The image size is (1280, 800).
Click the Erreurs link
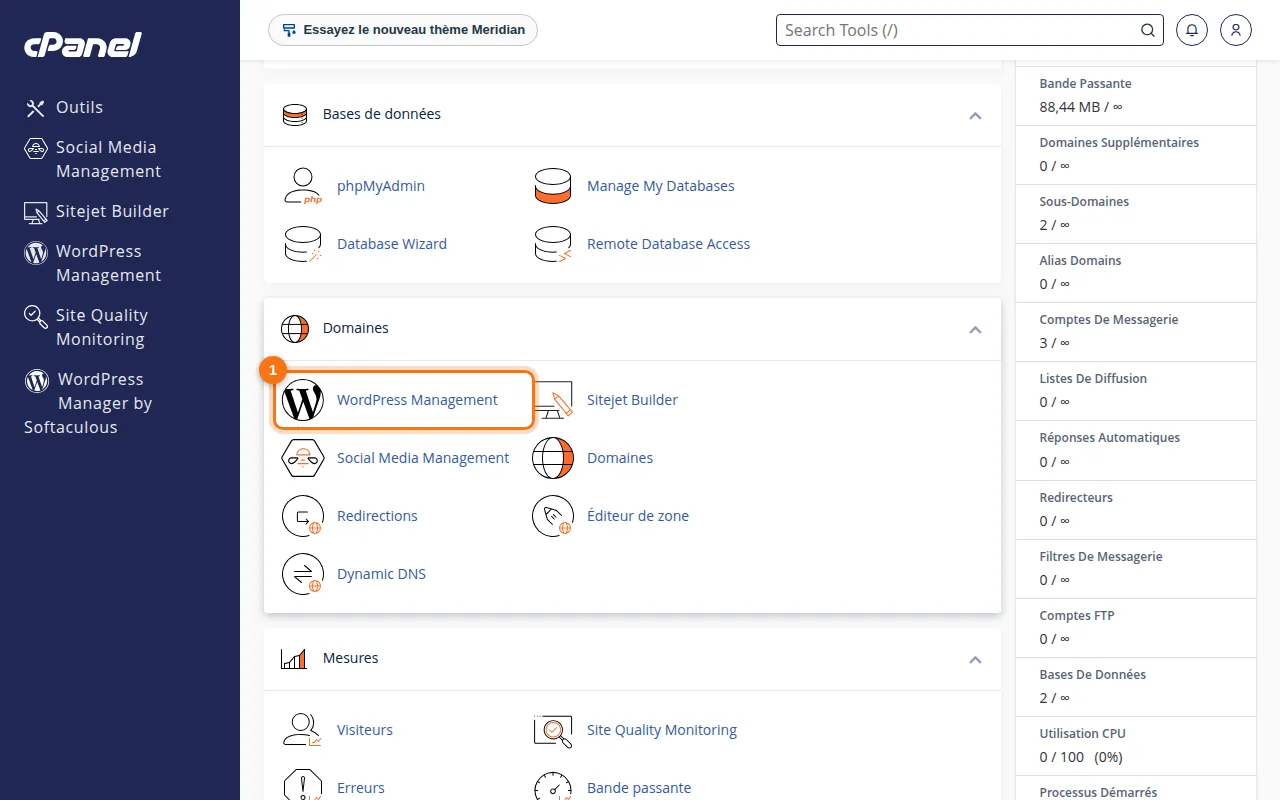361,788
